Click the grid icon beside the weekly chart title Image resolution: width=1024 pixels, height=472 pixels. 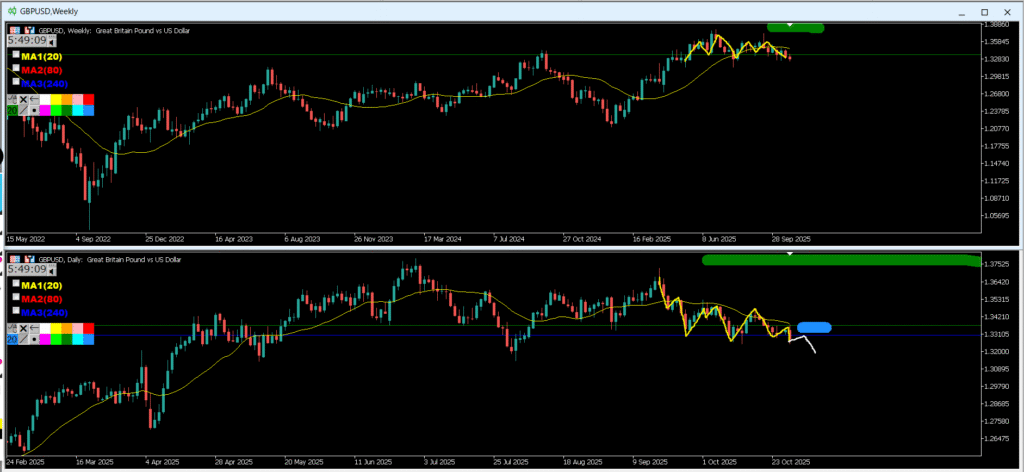15,31
